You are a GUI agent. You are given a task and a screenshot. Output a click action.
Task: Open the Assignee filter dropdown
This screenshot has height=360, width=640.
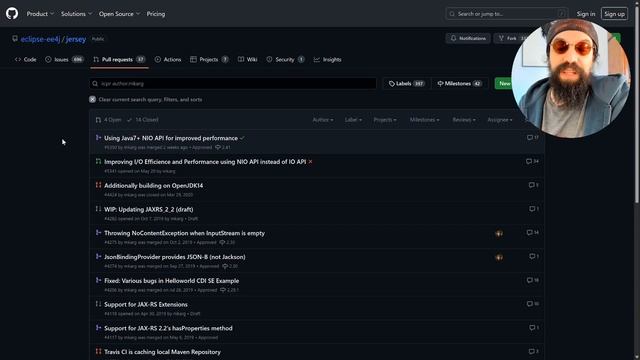pos(500,120)
